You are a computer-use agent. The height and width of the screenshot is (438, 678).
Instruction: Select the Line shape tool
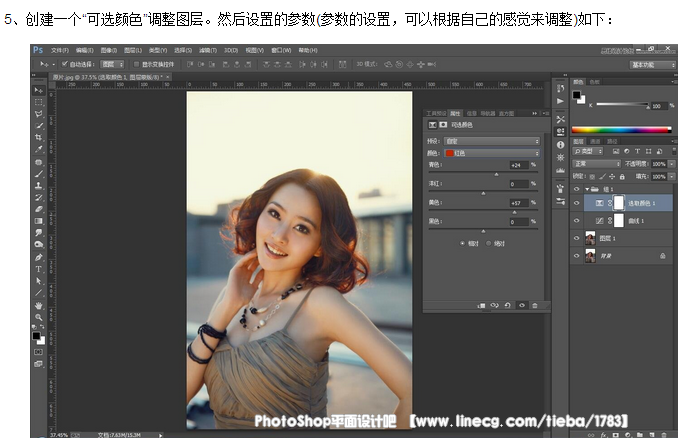38,293
